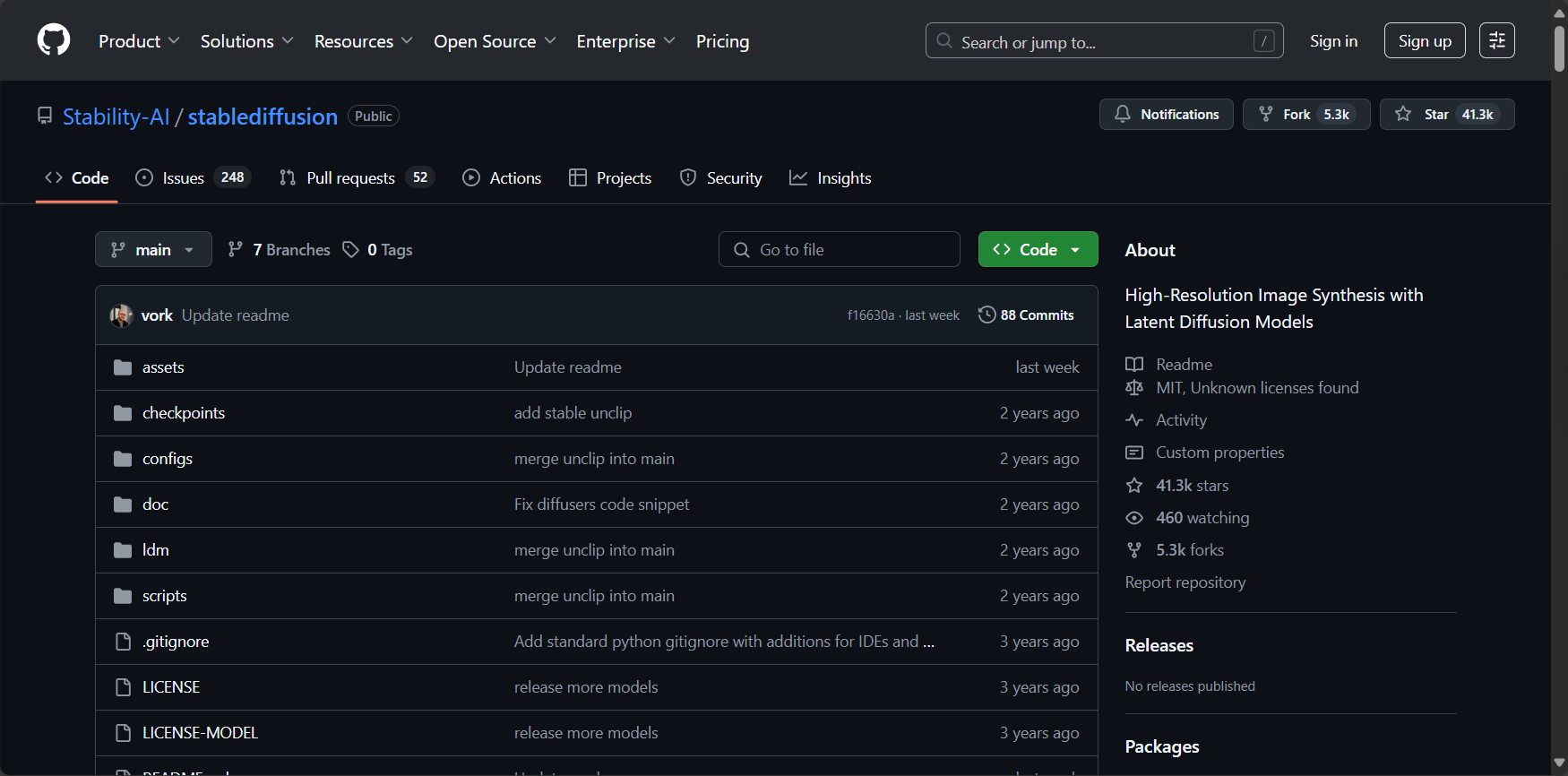Expand the Enterprise menu

pos(625,41)
